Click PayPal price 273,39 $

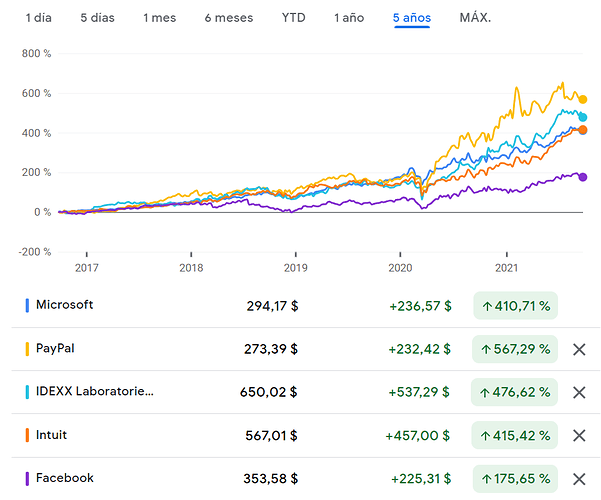pyautogui.click(x=271, y=349)
